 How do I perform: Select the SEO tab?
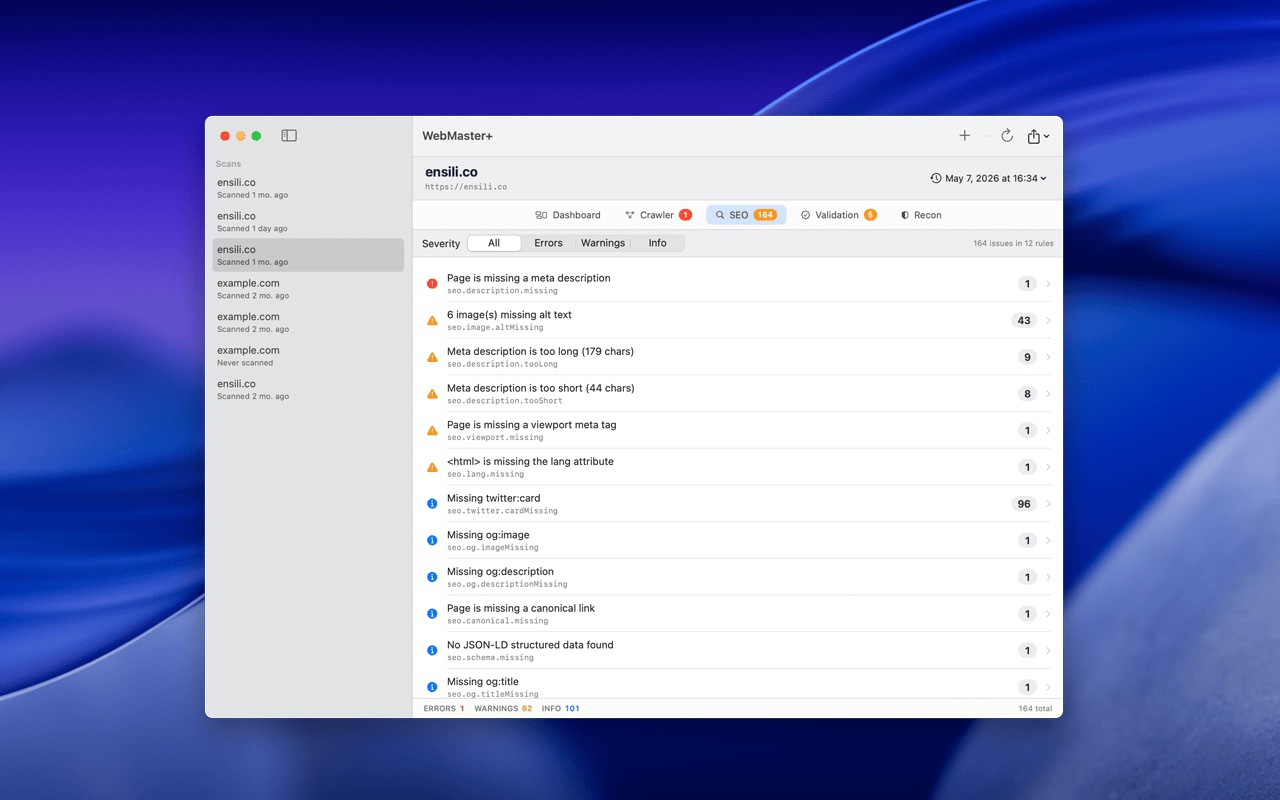click(746, 215)
